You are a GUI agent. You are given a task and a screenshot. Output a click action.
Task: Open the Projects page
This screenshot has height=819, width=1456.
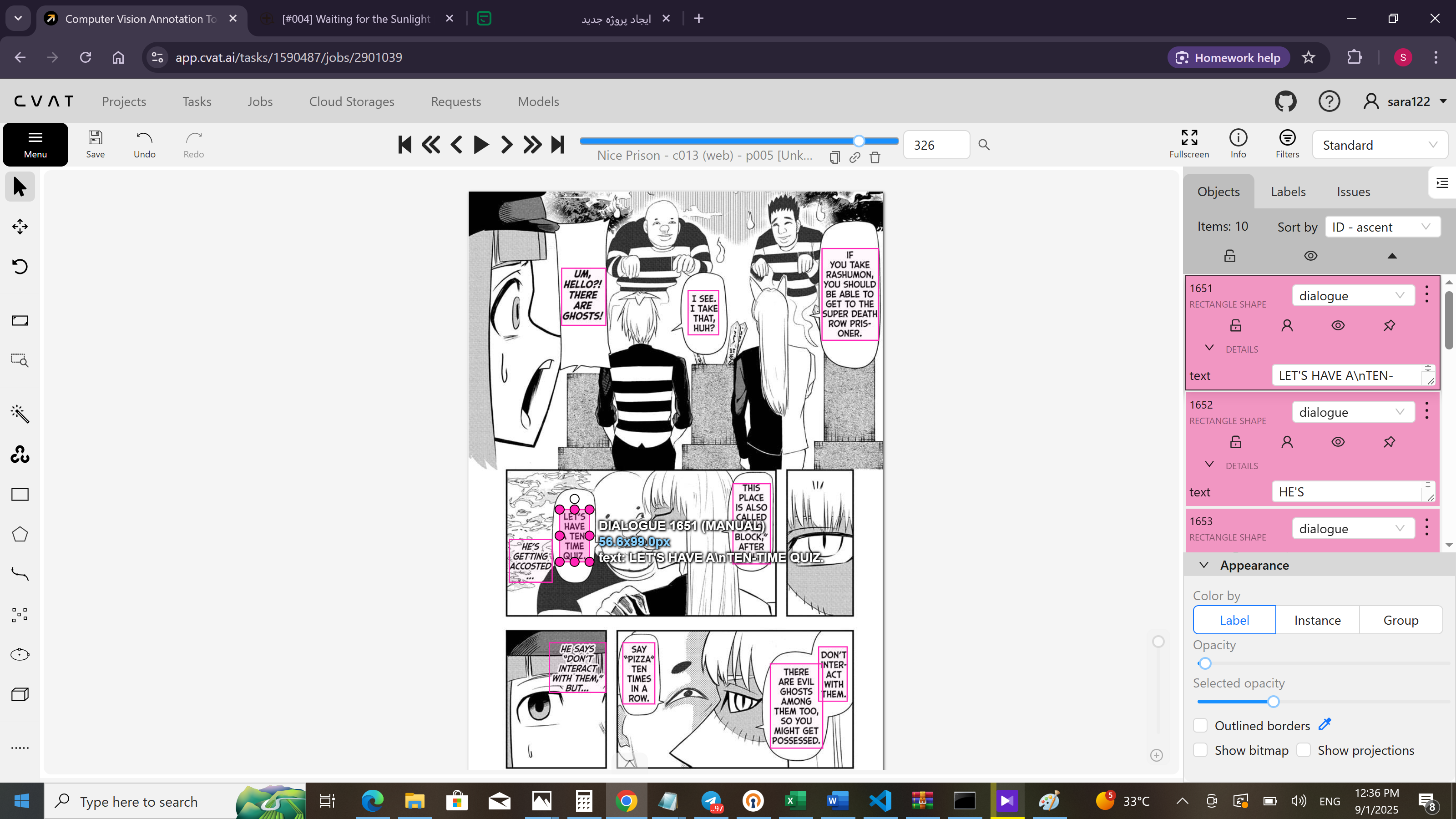tap(124, 102)
